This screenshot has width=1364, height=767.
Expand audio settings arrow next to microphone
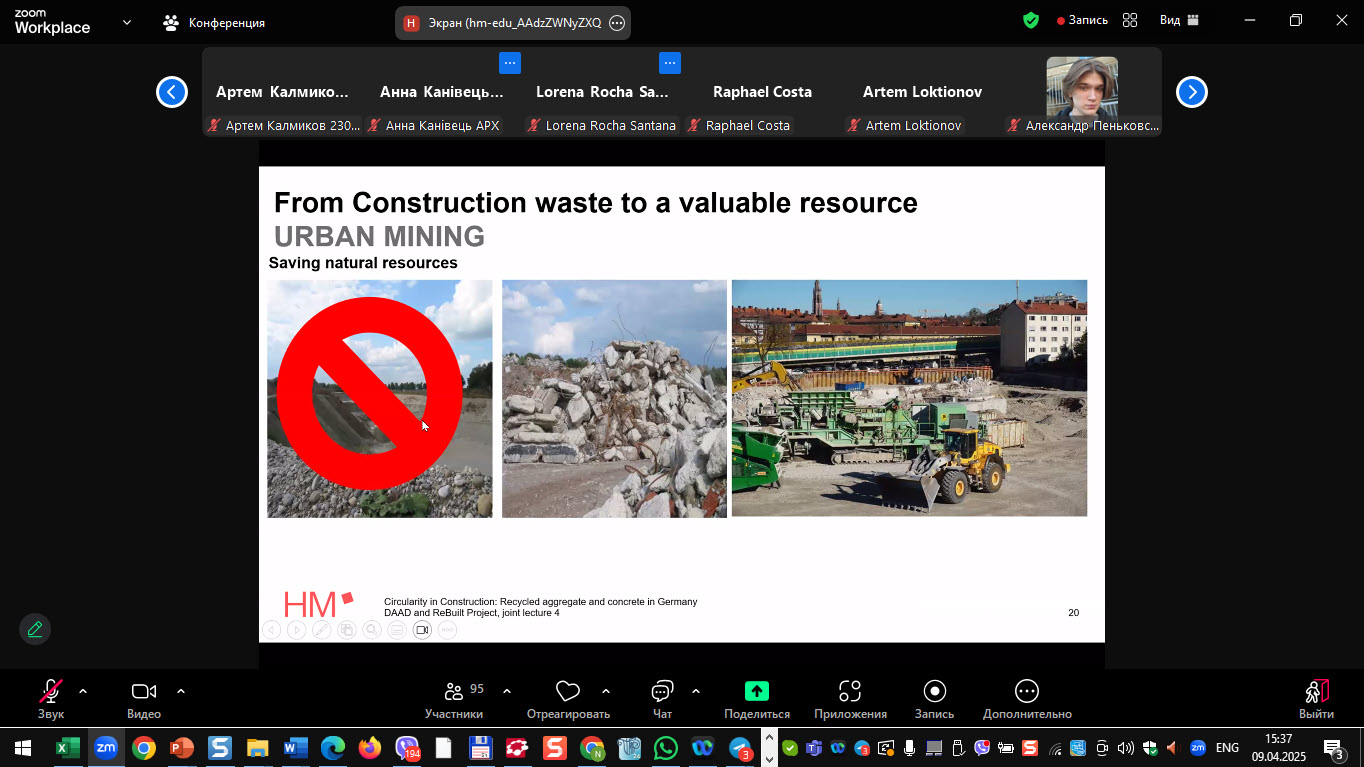pyautogui.click(x=83, y=691)
